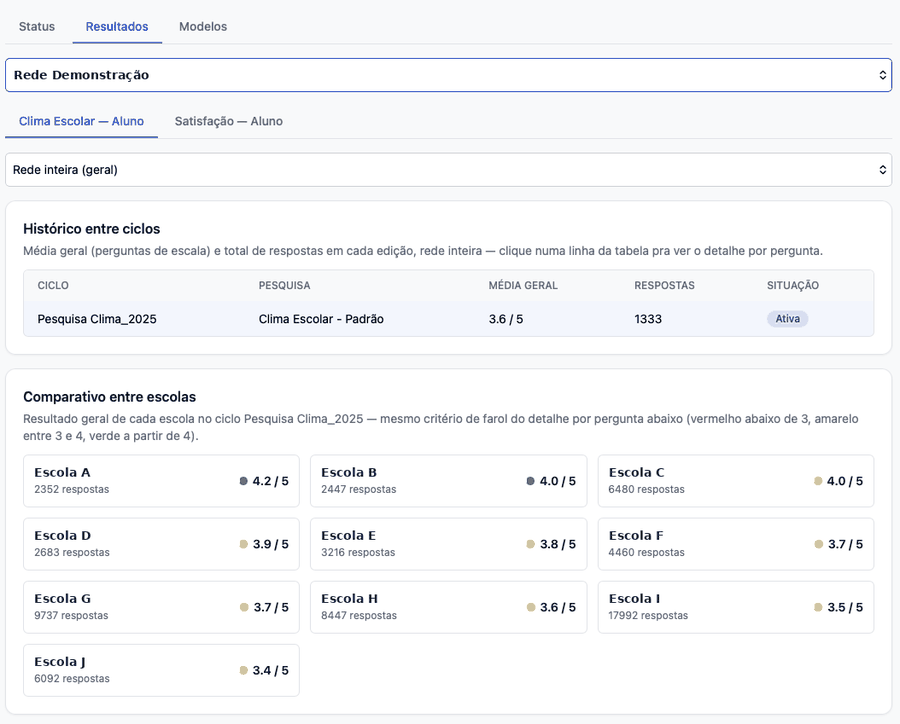Viewport: 900px width, 724px height.
Task: Click the Histórico entre ciclos heading
Action: pos(92,229)
